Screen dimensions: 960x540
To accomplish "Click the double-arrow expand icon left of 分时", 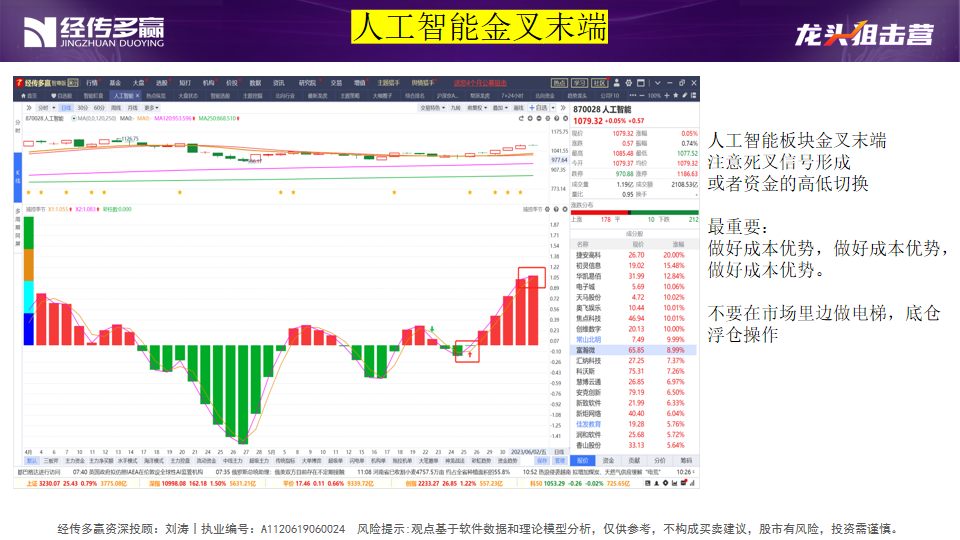I will (29, 108).
